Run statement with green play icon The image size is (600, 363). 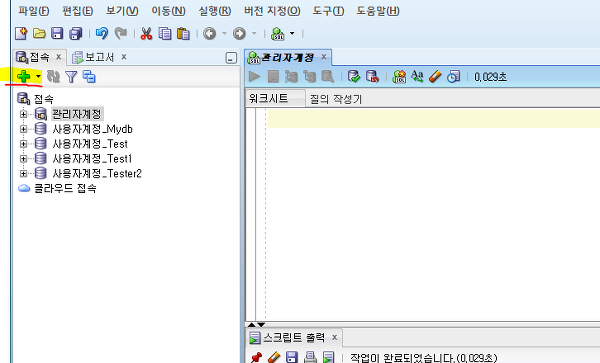[x=254, y=77]
